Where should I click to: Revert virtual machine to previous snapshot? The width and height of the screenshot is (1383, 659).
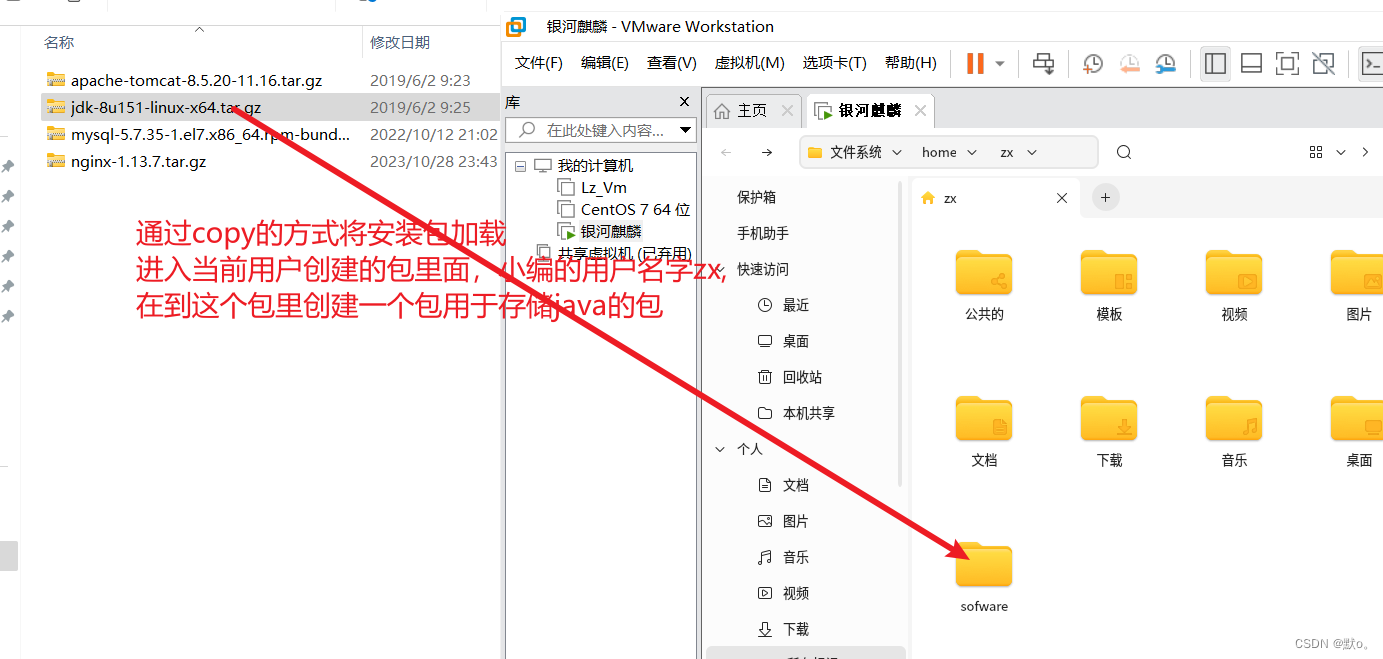click(x=1129, y=64)
